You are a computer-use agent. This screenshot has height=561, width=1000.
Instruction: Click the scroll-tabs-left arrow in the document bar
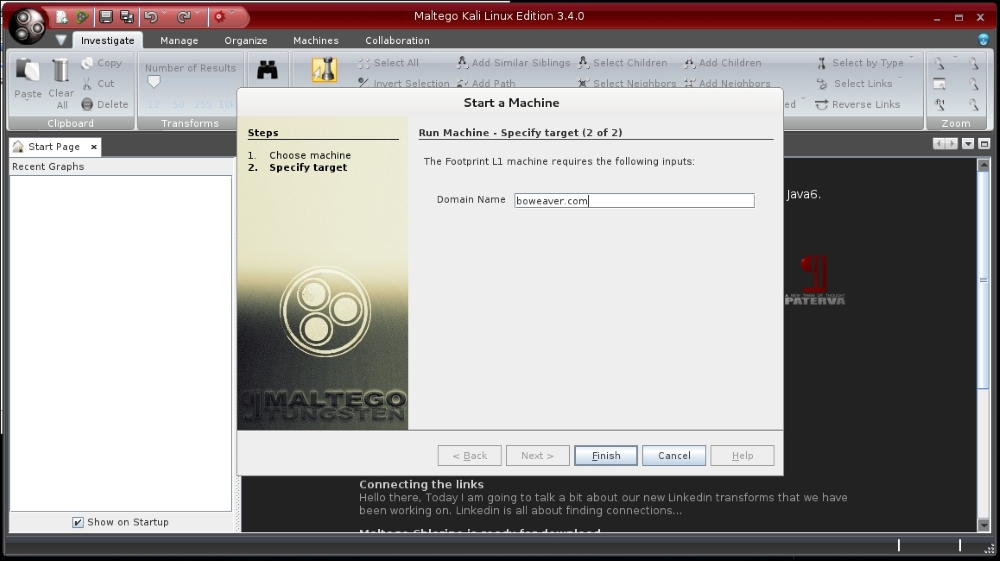938,144
